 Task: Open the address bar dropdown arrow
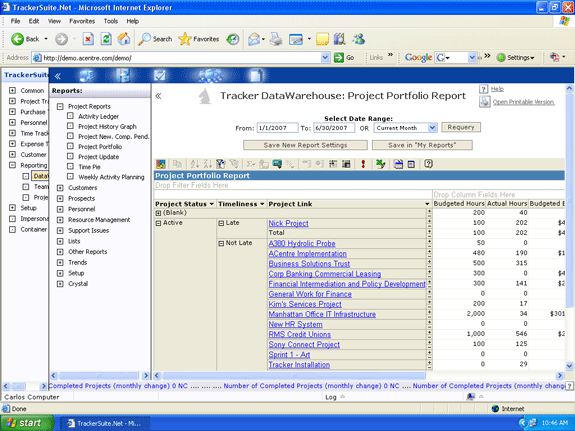pos(325,58)
